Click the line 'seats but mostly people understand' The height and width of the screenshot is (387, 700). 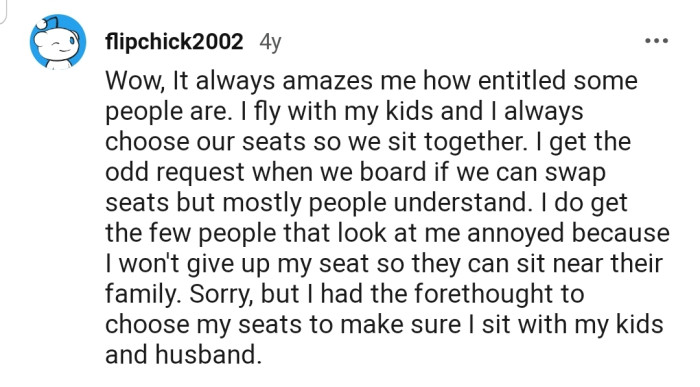(x=367, y=203)
